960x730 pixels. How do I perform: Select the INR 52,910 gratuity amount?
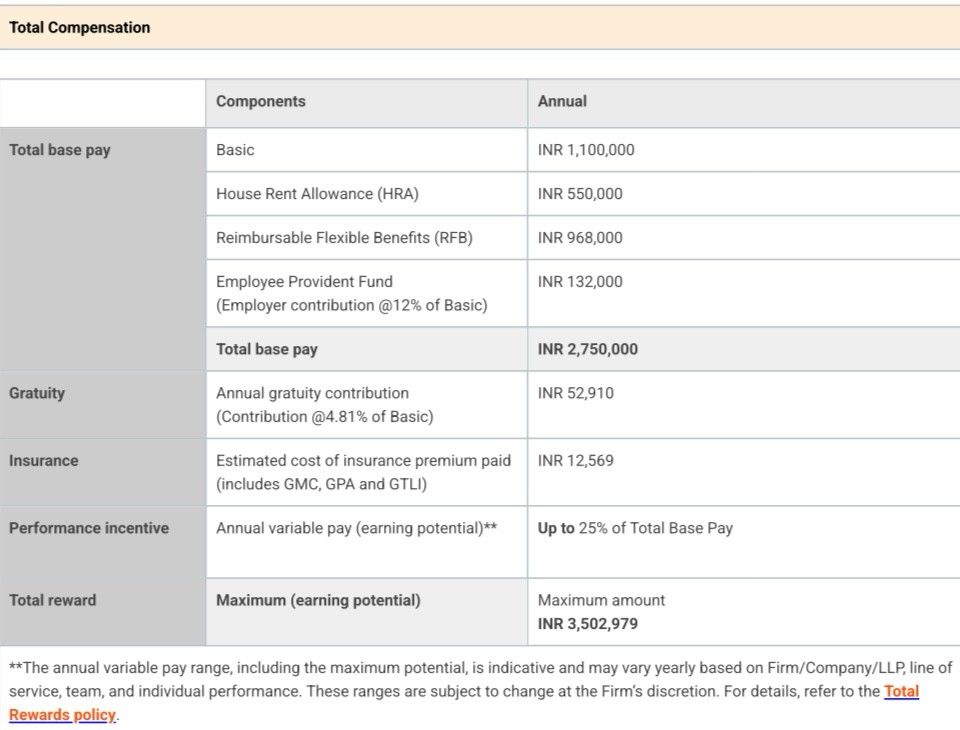tap(576, 393)
